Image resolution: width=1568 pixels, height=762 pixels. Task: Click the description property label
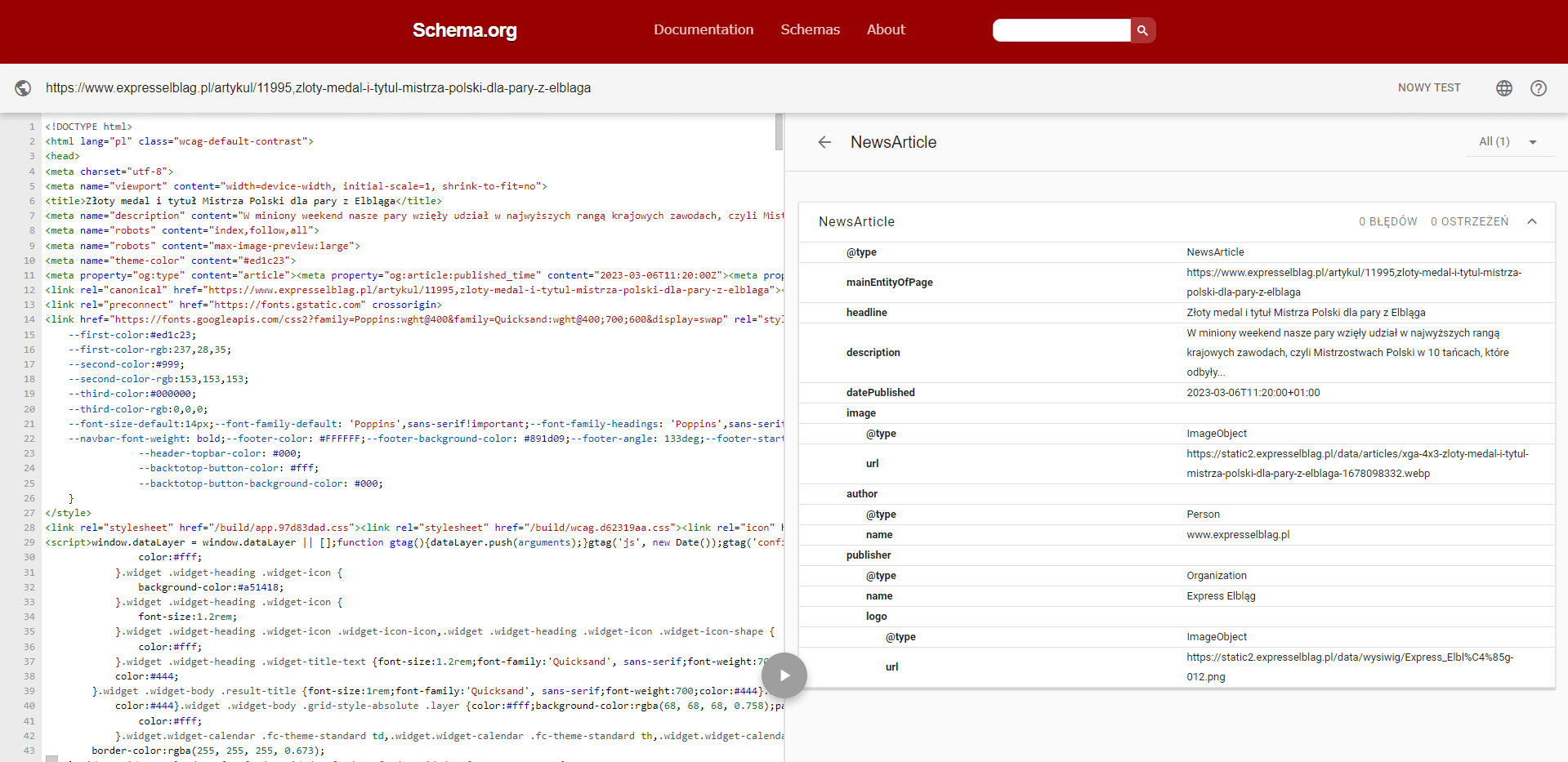click(x=873, y=353)
